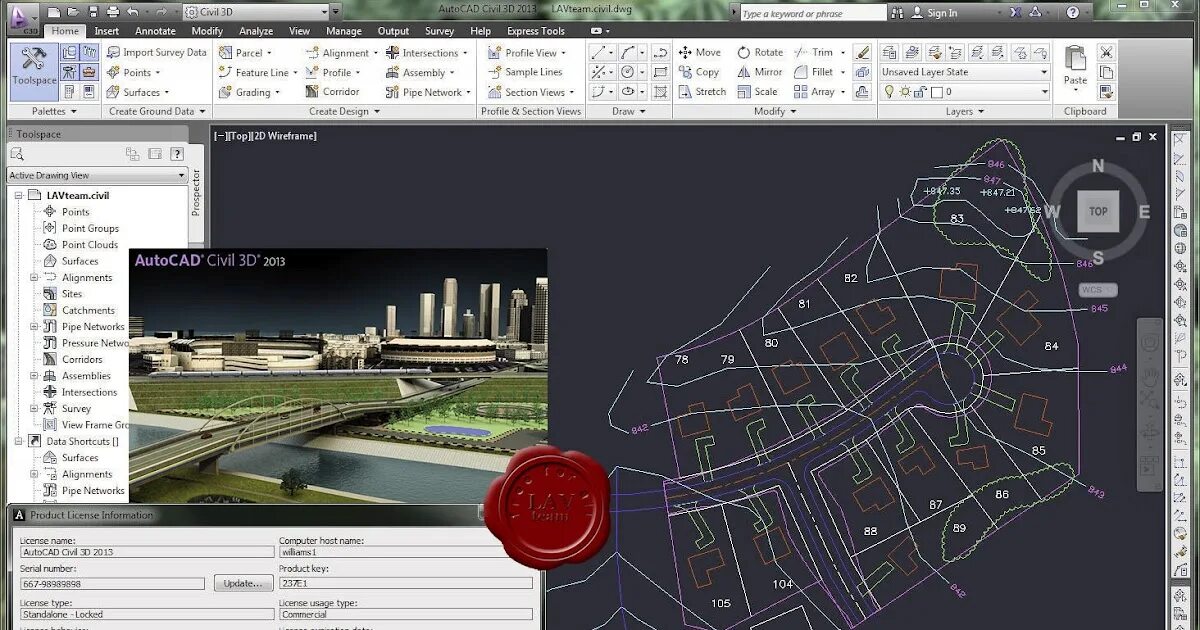Viewport: 1200px width, 630px height.
Task: Switch to the Insert ribbon tab
Action: click(x=107, y=31)
